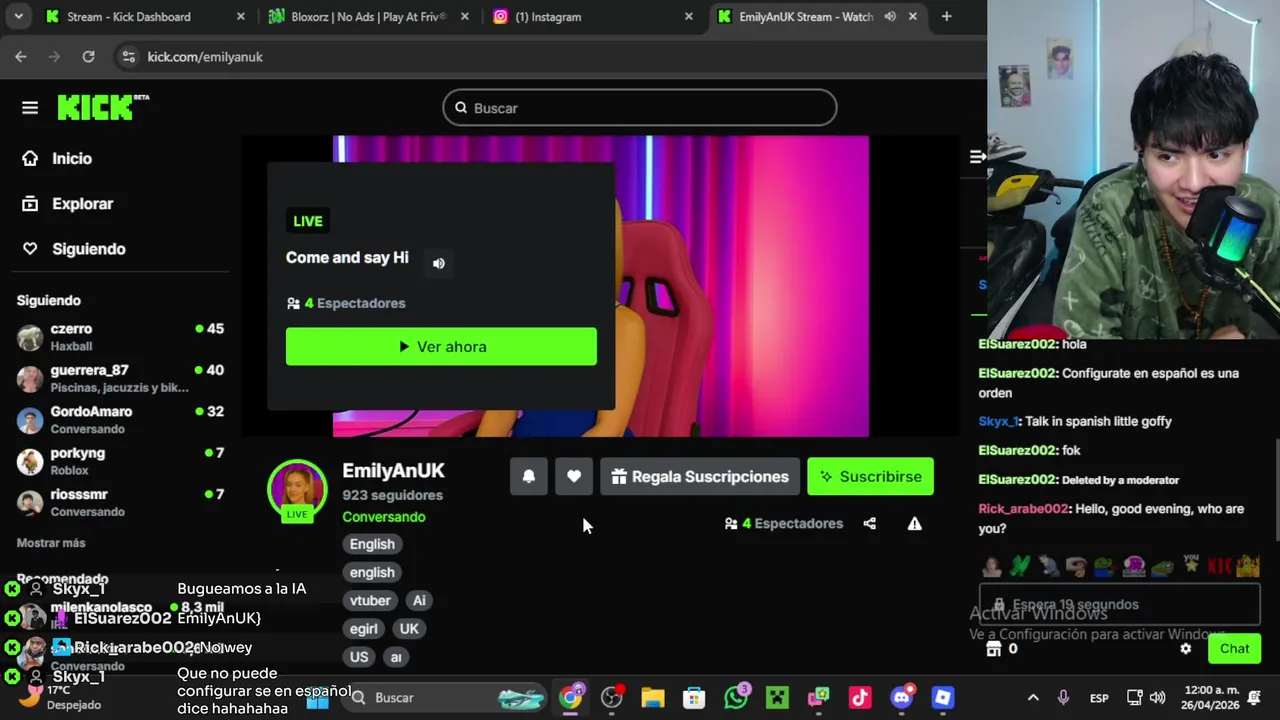This screenshot has width=1280, height=720.
Task: Click Suscribirse button
Action: point(870,476)
